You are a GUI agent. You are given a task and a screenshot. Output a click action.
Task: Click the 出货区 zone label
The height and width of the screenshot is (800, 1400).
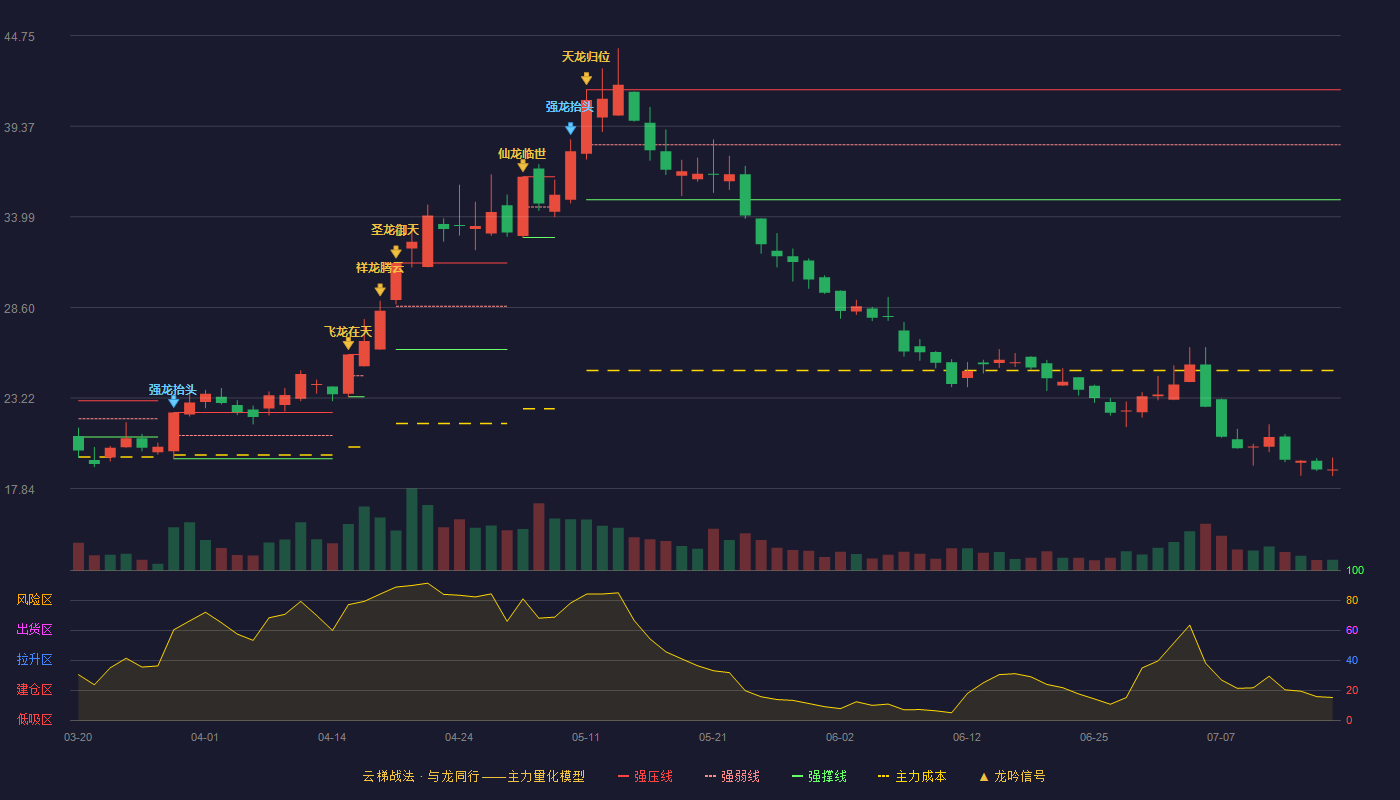click(x=35, y=630)
